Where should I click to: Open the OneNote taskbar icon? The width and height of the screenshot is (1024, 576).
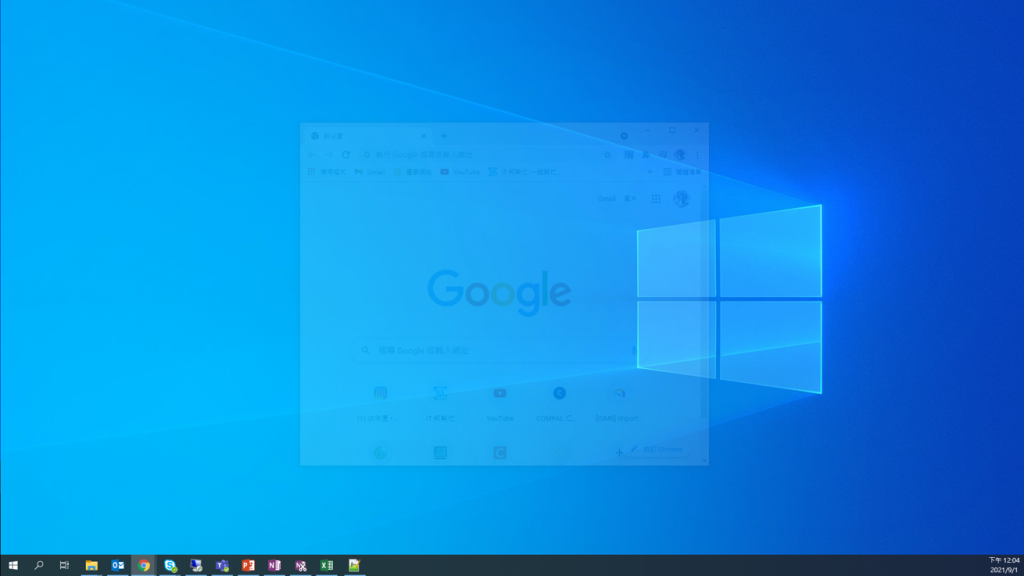point(274,566)
